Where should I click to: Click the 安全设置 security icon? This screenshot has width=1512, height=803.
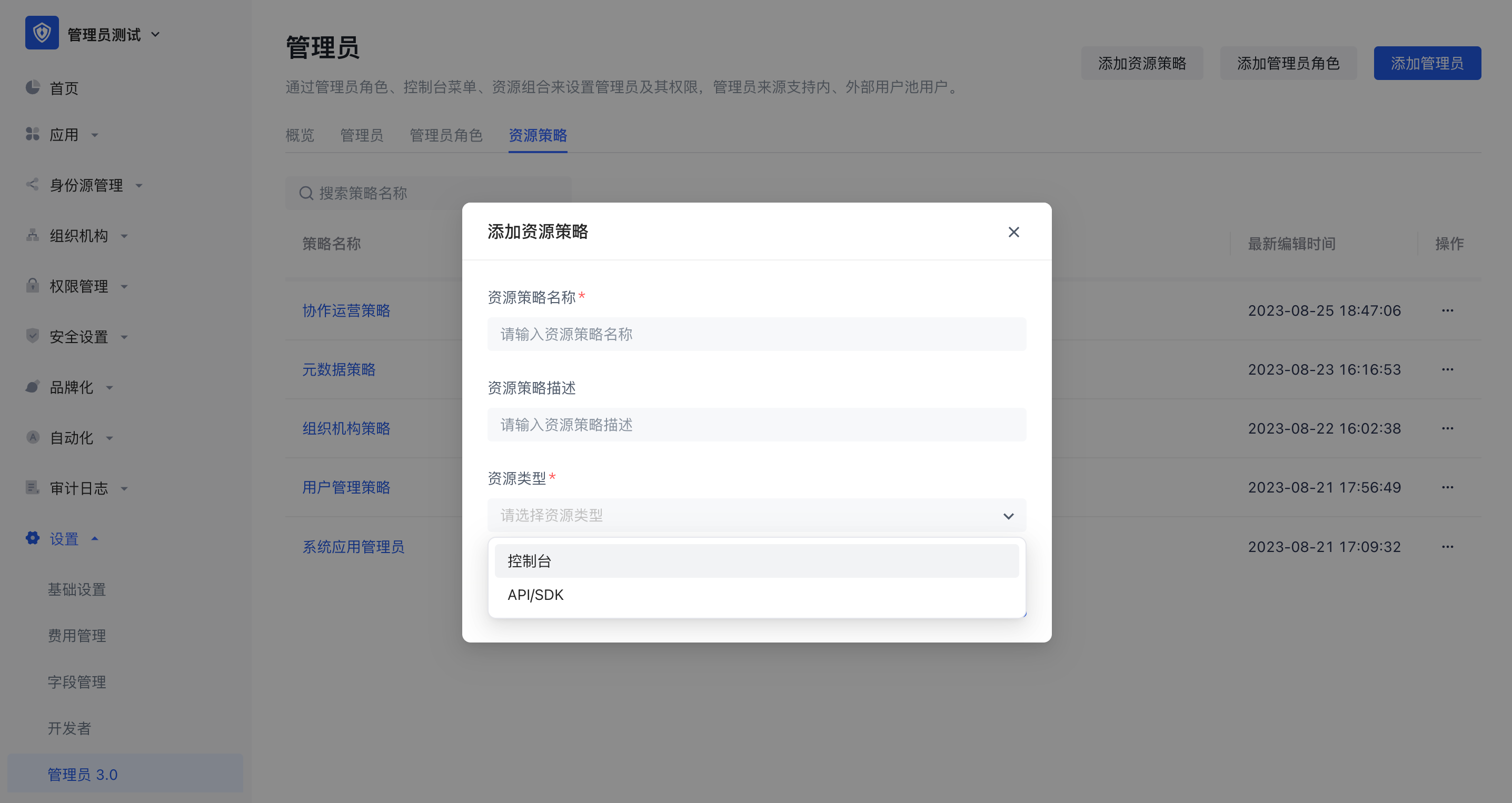[33, 336]
